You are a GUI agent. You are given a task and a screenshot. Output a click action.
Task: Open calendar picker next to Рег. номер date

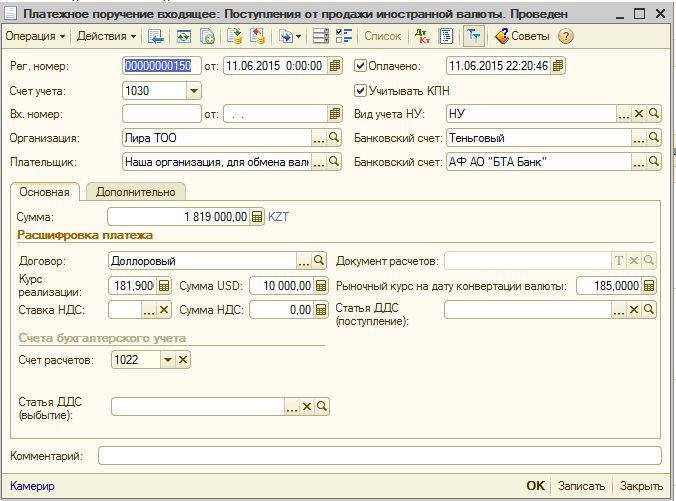pyautogui.click(x=335, y=66)
